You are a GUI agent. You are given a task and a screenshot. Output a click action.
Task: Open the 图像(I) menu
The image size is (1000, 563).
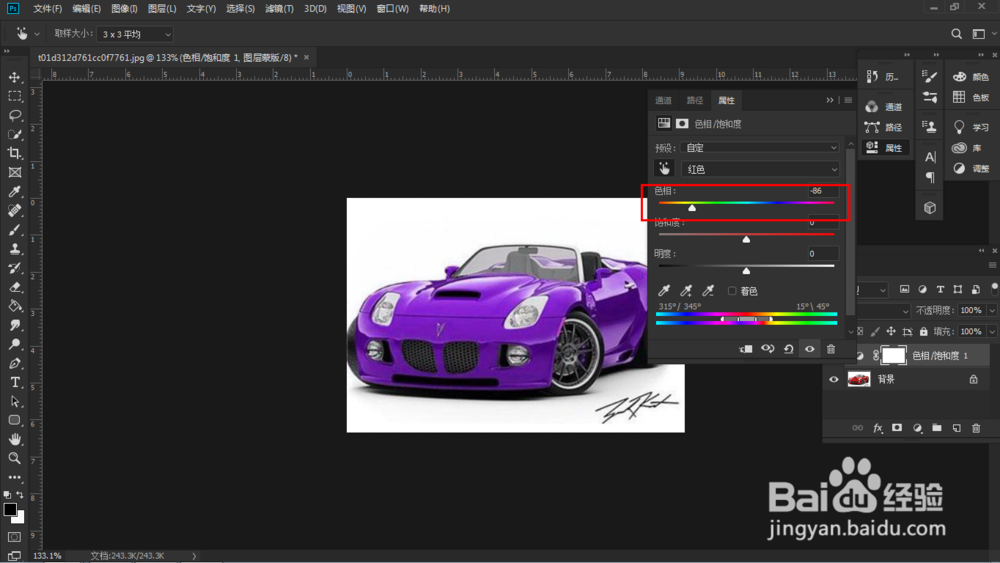(x=124, y=9)
